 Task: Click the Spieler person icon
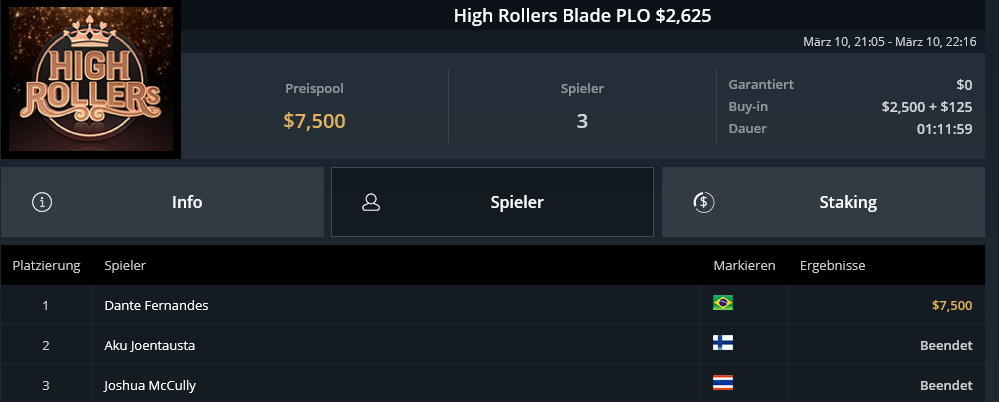(x=371, y=202)
